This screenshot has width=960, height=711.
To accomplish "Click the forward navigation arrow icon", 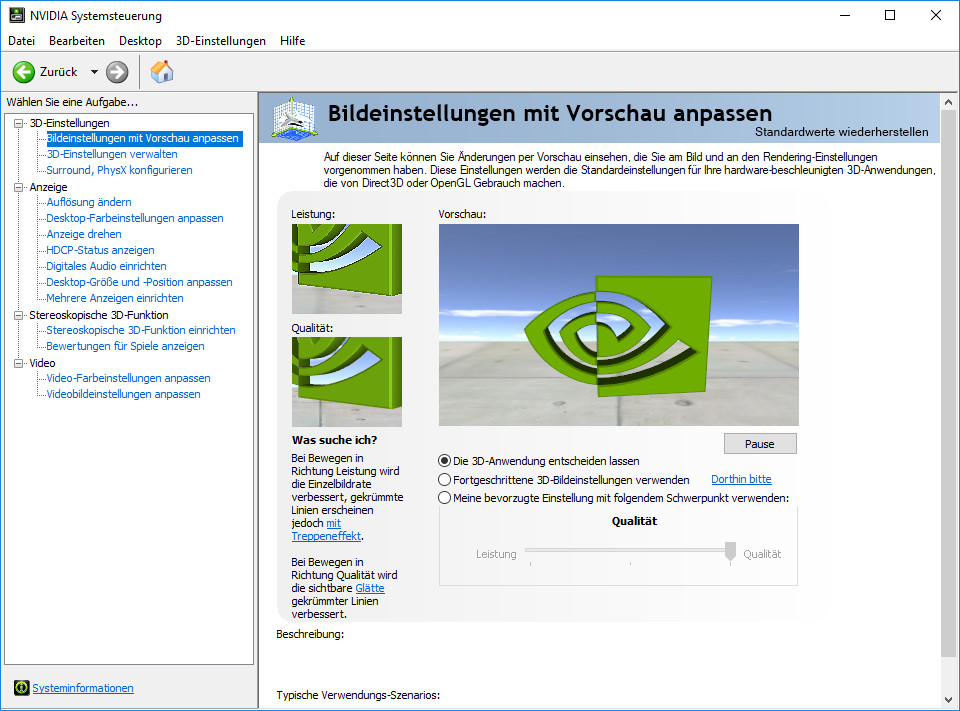I will point(117,71).
